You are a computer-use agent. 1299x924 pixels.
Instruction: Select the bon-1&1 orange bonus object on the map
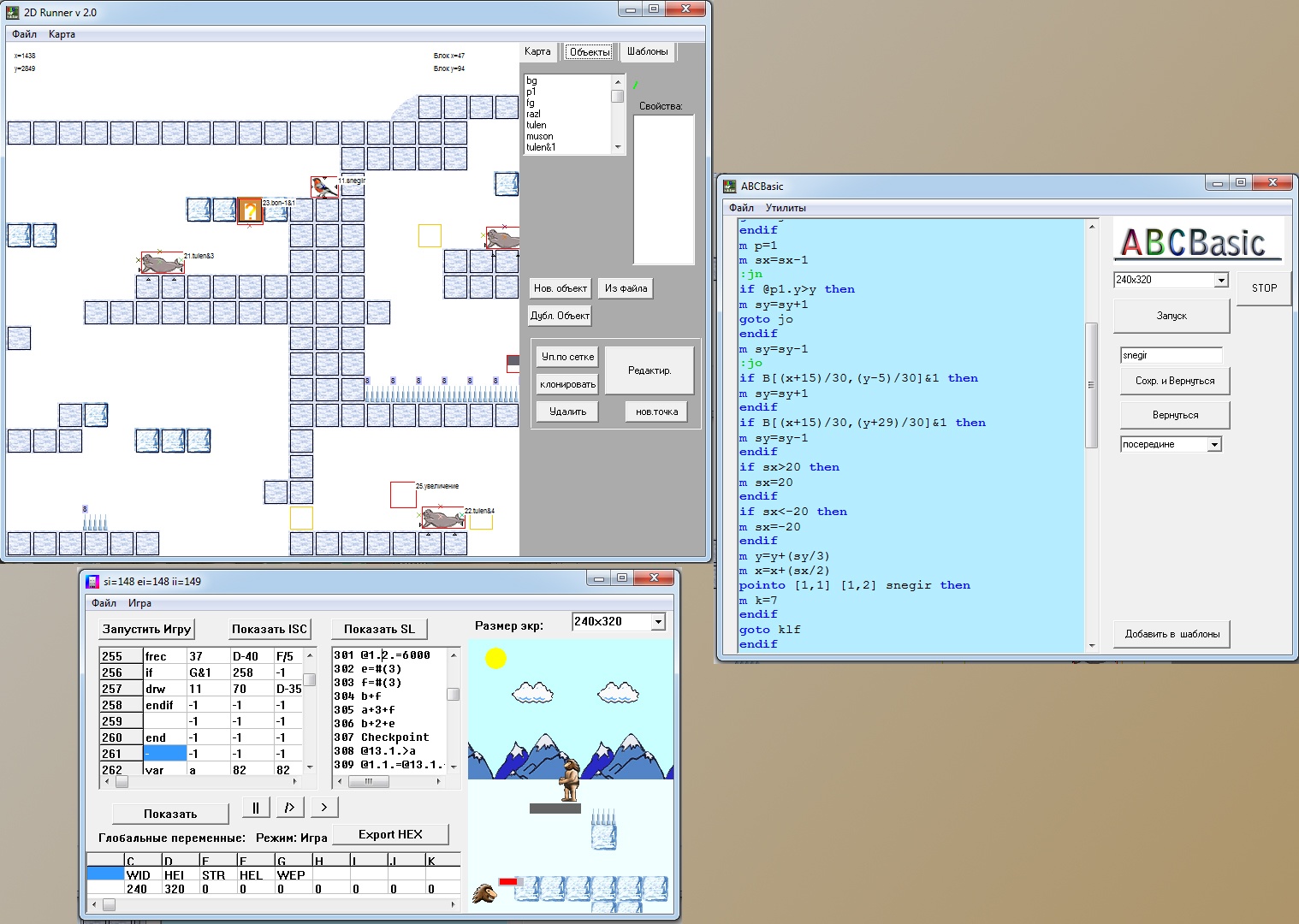point(249,210)
